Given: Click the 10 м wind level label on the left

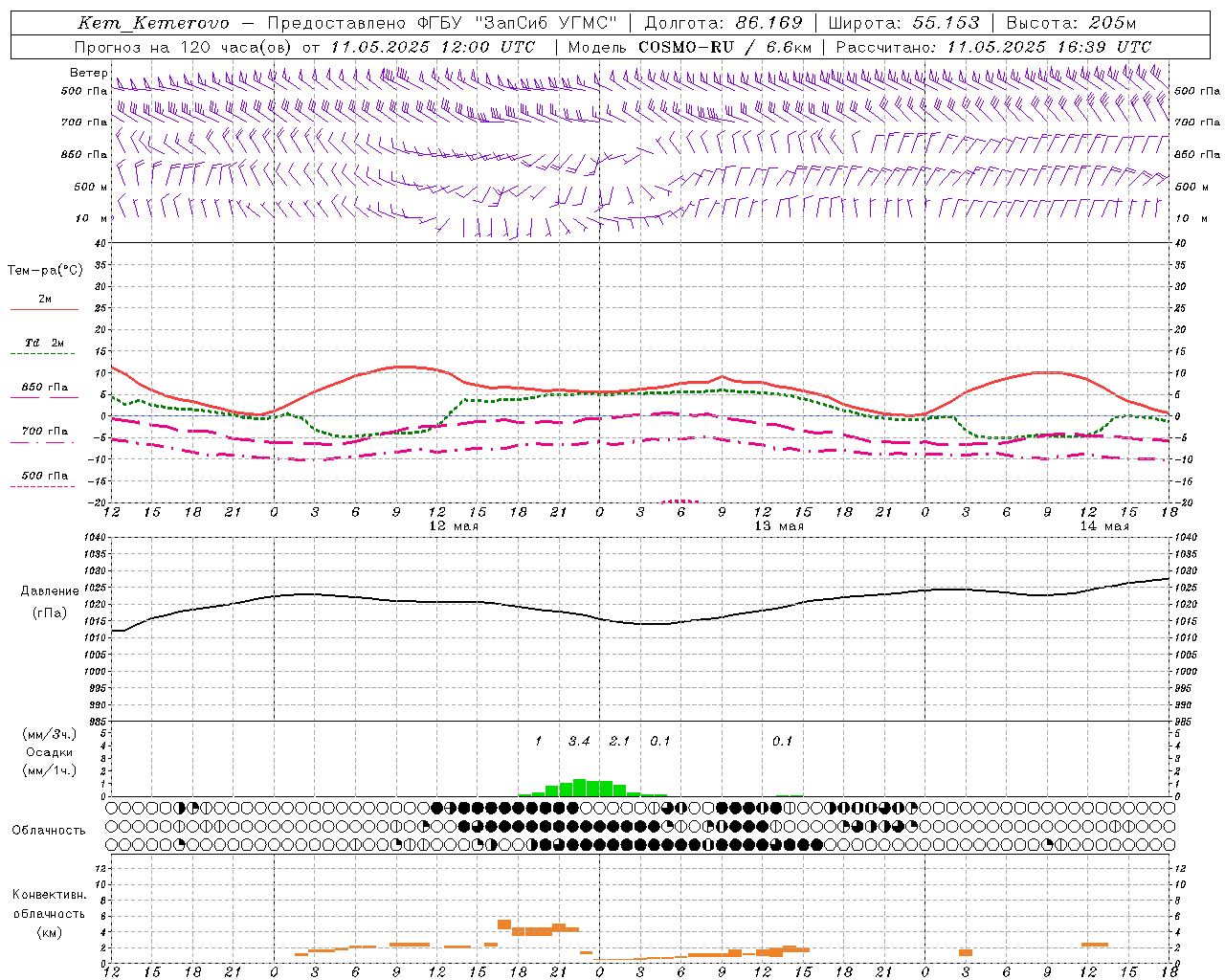Looking at the screenshot, I should point(93,218).
